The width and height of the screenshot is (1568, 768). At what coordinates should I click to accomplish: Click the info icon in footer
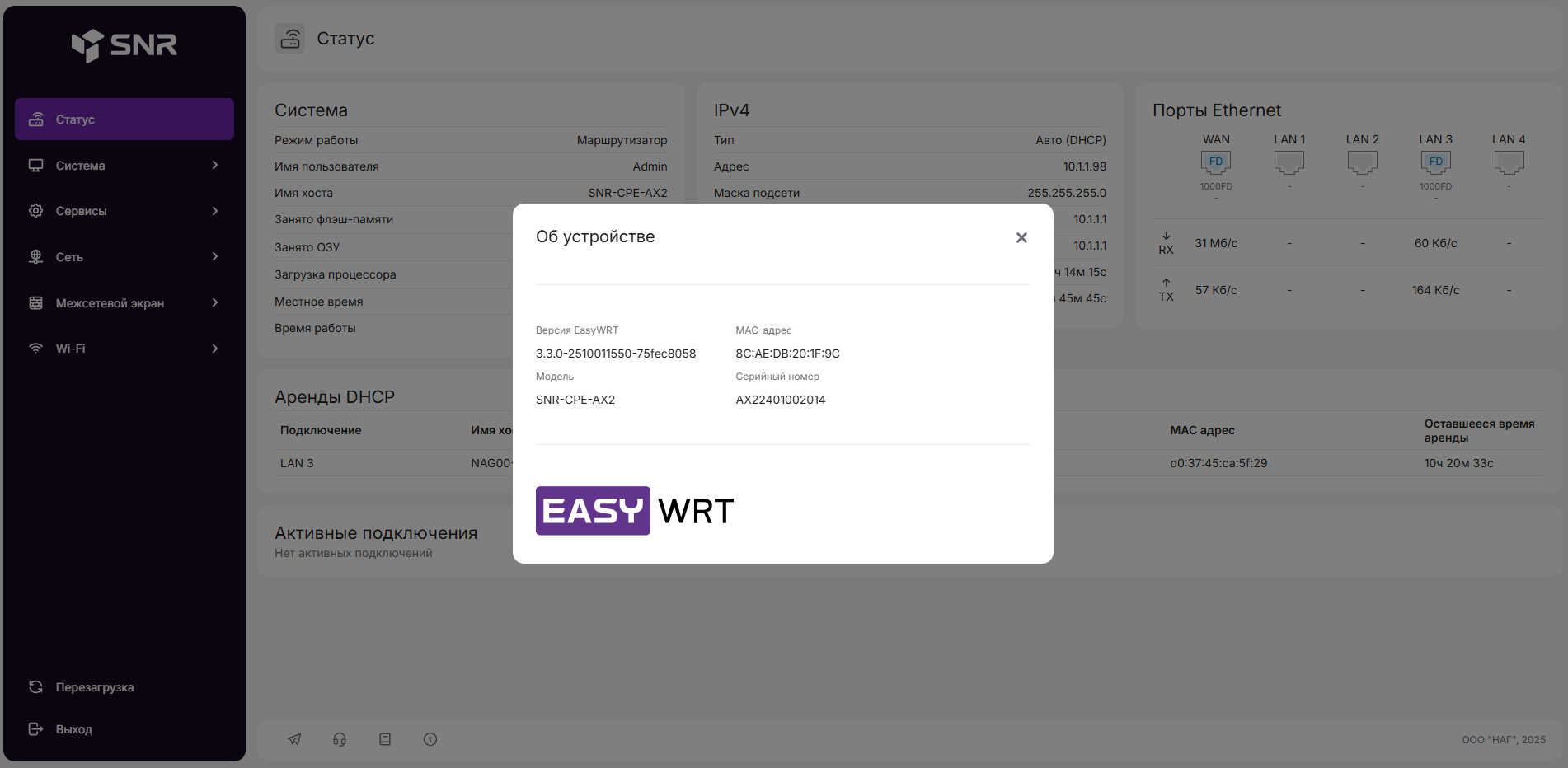(430, 739)
